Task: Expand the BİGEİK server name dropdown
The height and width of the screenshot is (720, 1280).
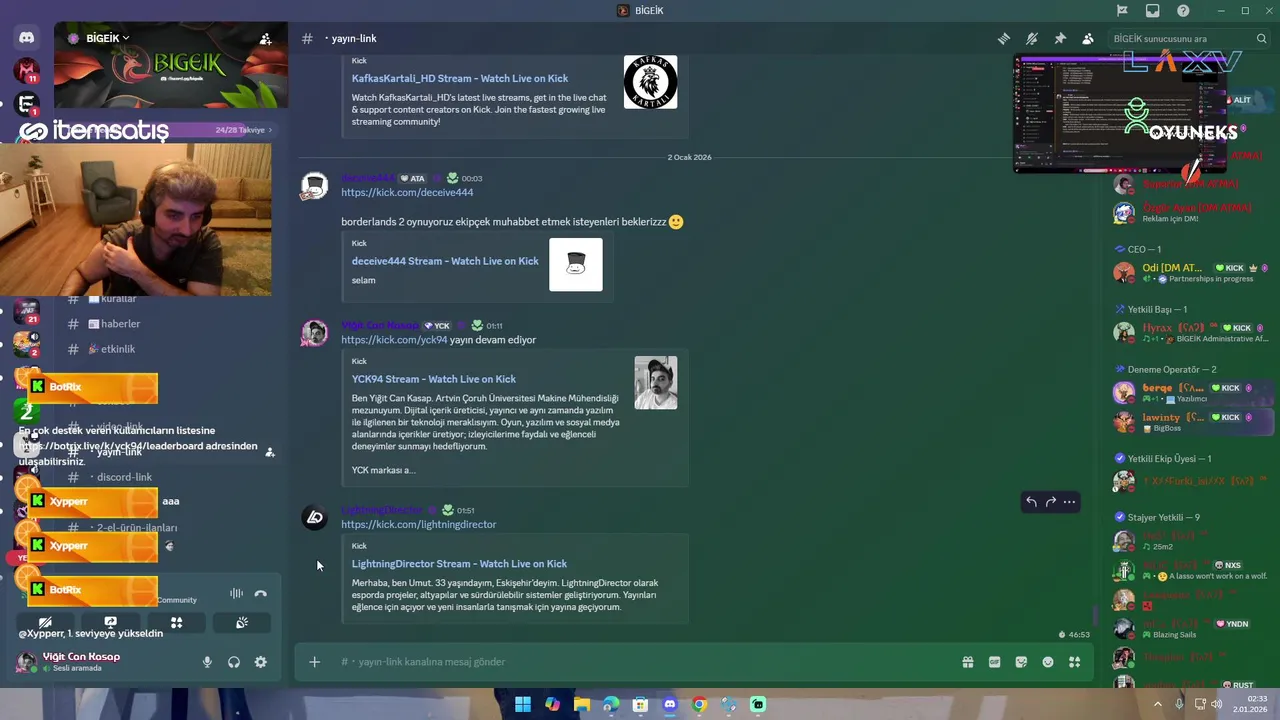Action: [108, 38]
